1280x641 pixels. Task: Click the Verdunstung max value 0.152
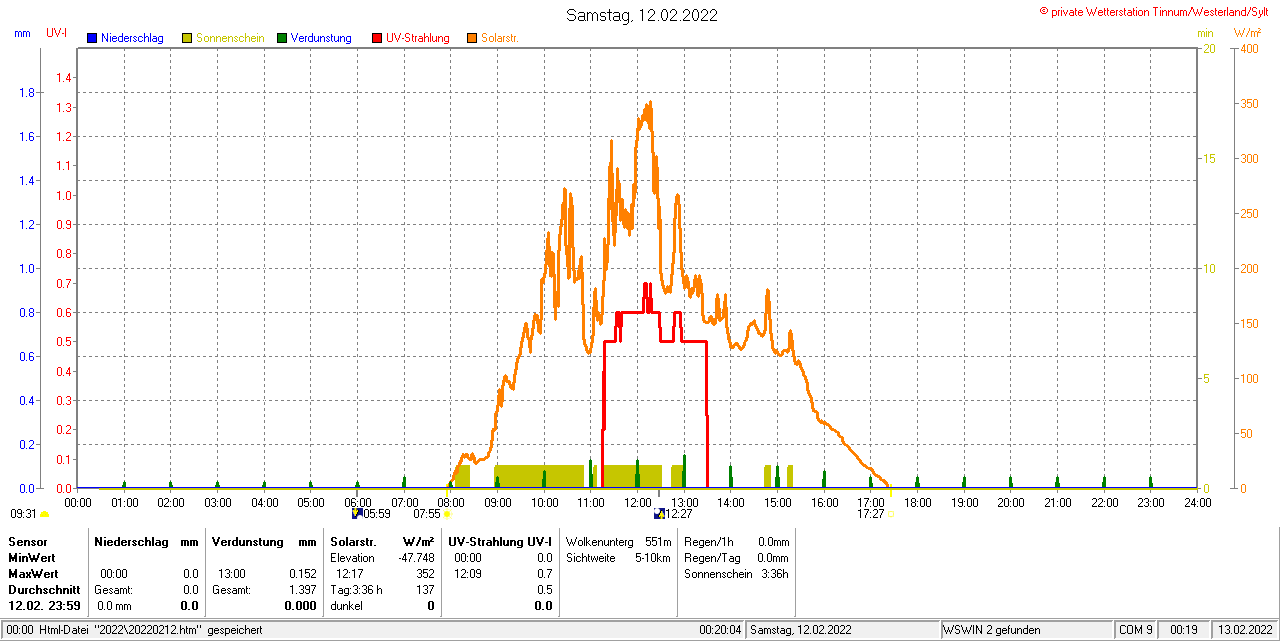[x=302, y=573]
